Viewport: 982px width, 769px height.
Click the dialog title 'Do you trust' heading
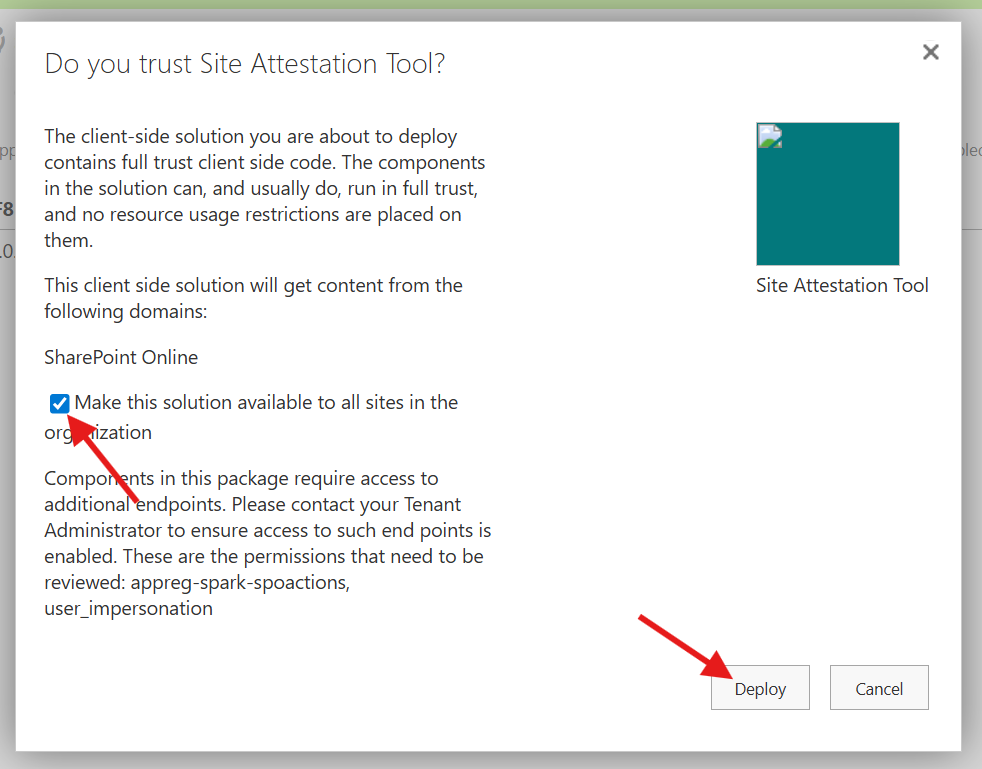tap(245, 64)
